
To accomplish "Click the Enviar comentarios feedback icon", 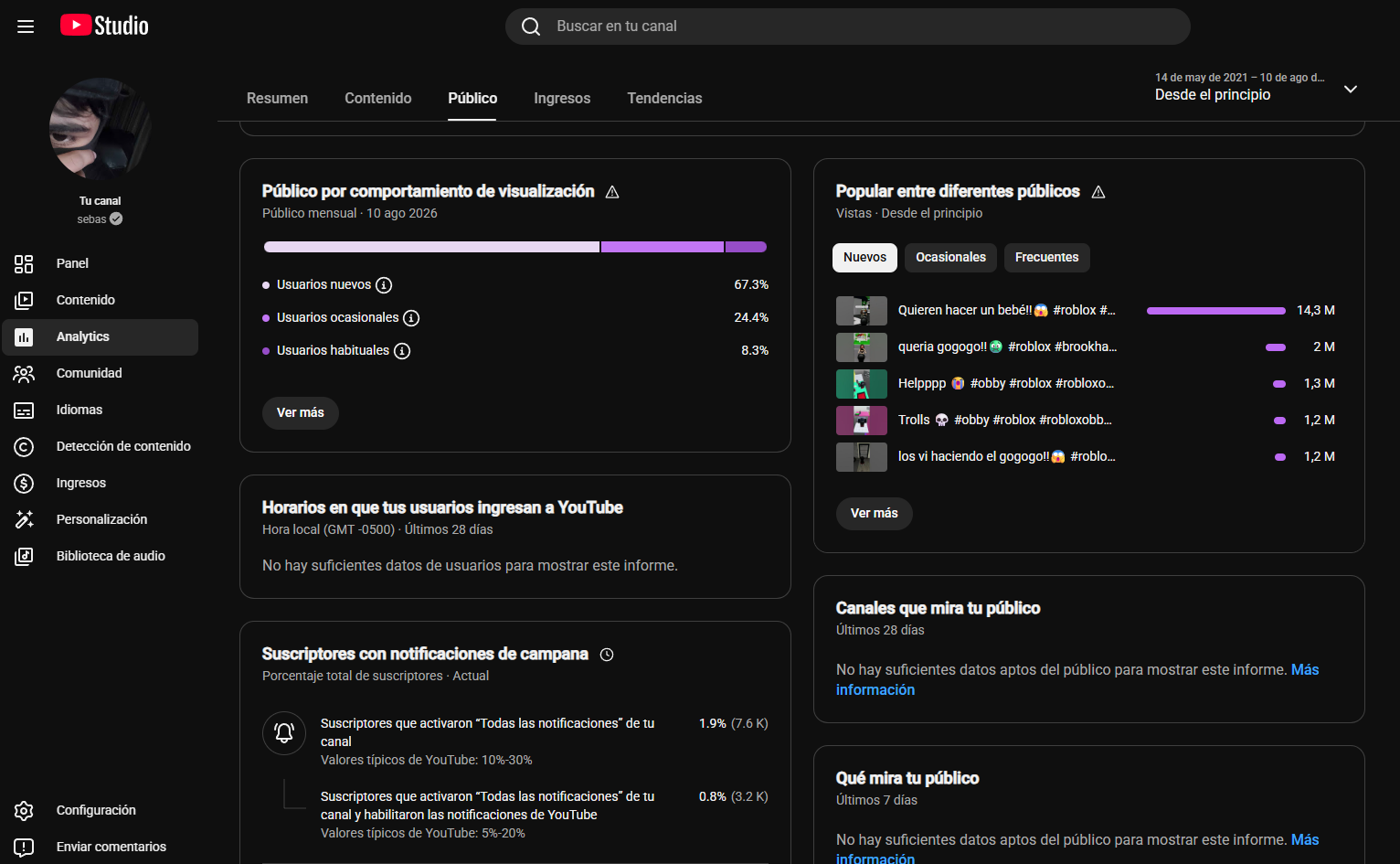I will tap(24, 848).
